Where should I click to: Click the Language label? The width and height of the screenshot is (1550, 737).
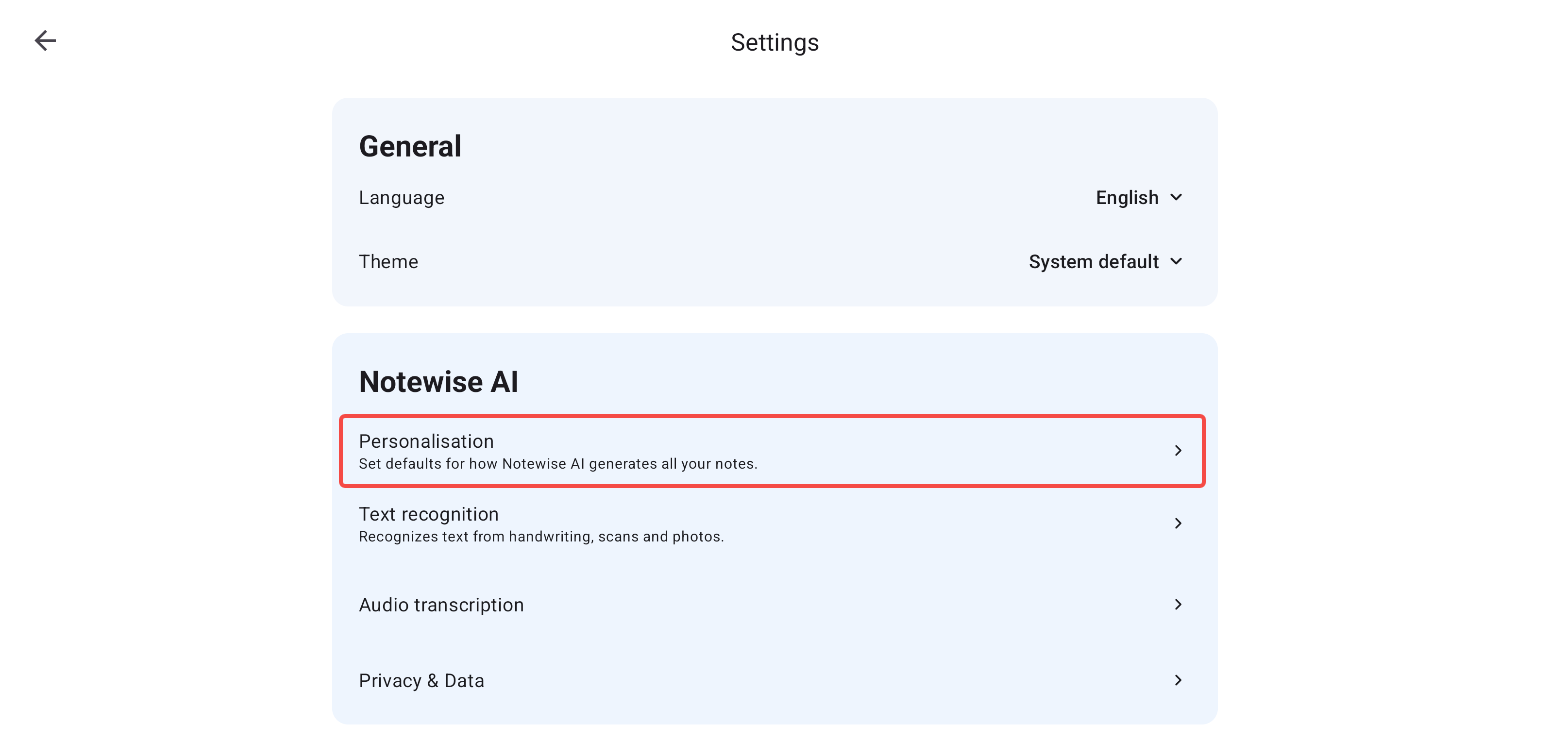(402, 198)
